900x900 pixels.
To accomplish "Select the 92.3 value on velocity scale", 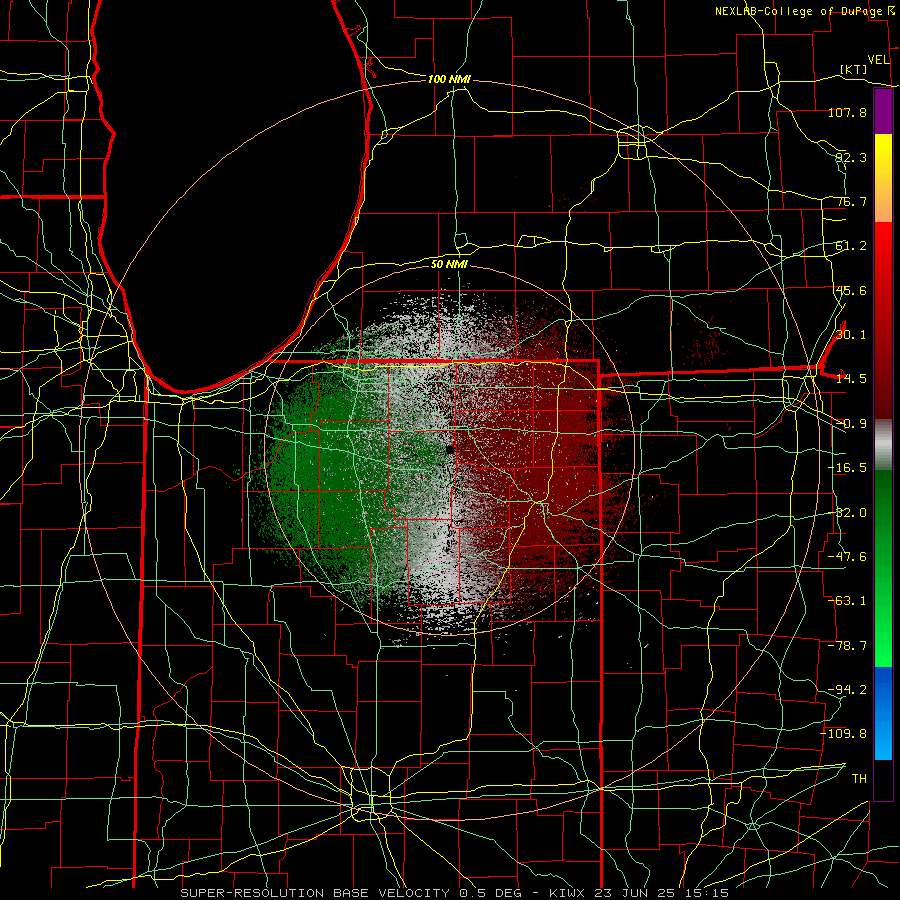I will click(x=851, y=157).
